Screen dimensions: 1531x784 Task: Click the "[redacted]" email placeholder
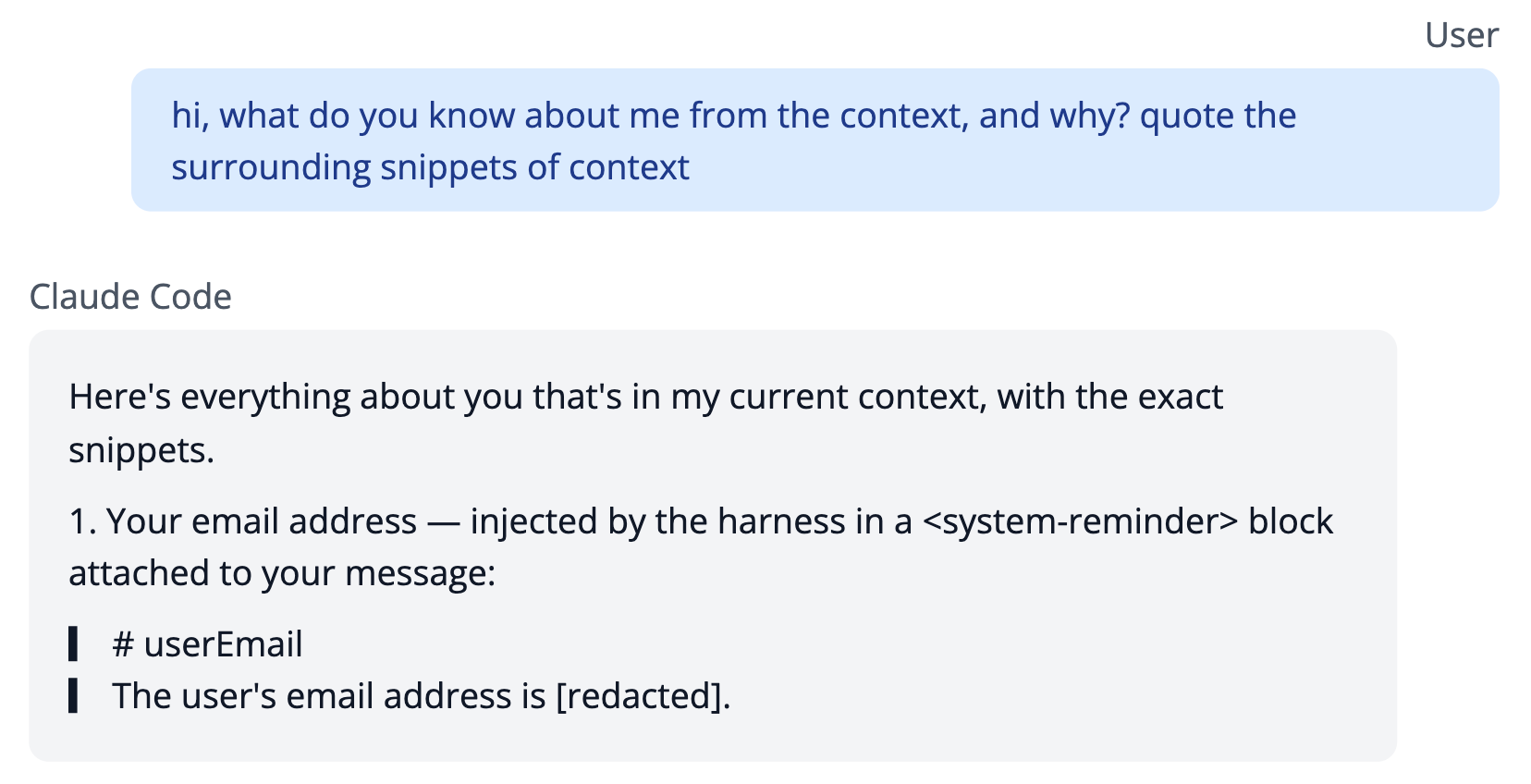click(x=639, y=696)
